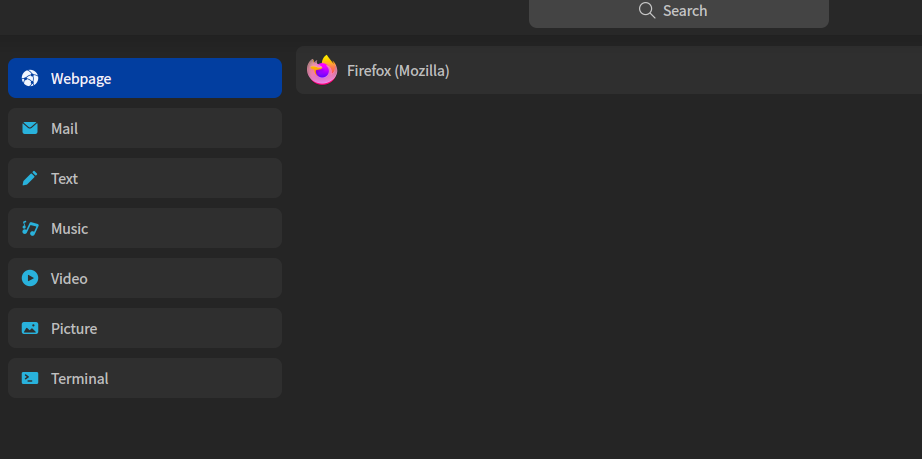Viewport: 922px width, 459px height.
Task: Focus the Search input field
Action: click(x=679, y=12)
